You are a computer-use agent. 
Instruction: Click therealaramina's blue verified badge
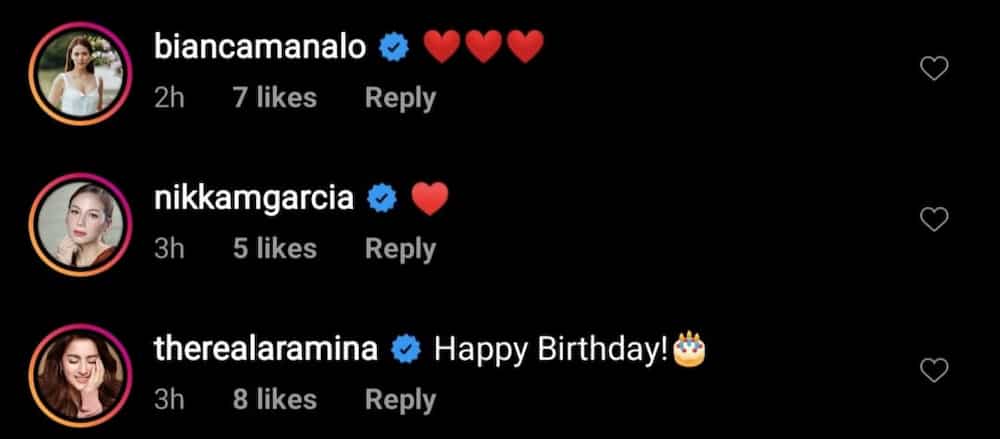click(x=406, y=350)
